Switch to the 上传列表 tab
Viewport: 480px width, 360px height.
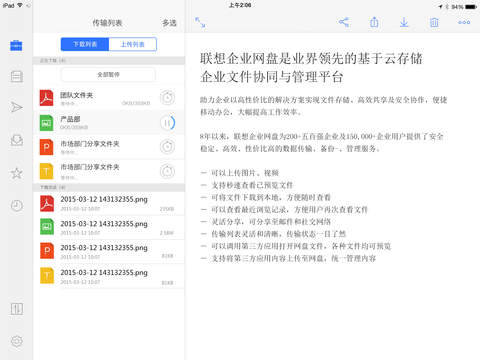[x=133, y=44]
